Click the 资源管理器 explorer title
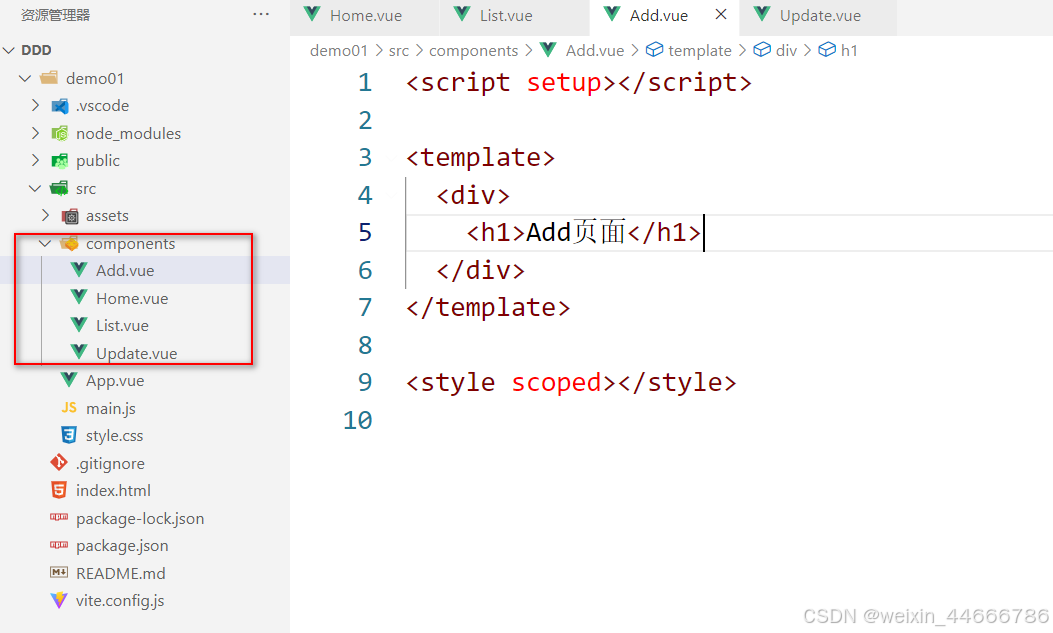Screen dimensions: 1053x633 (55, 15)
